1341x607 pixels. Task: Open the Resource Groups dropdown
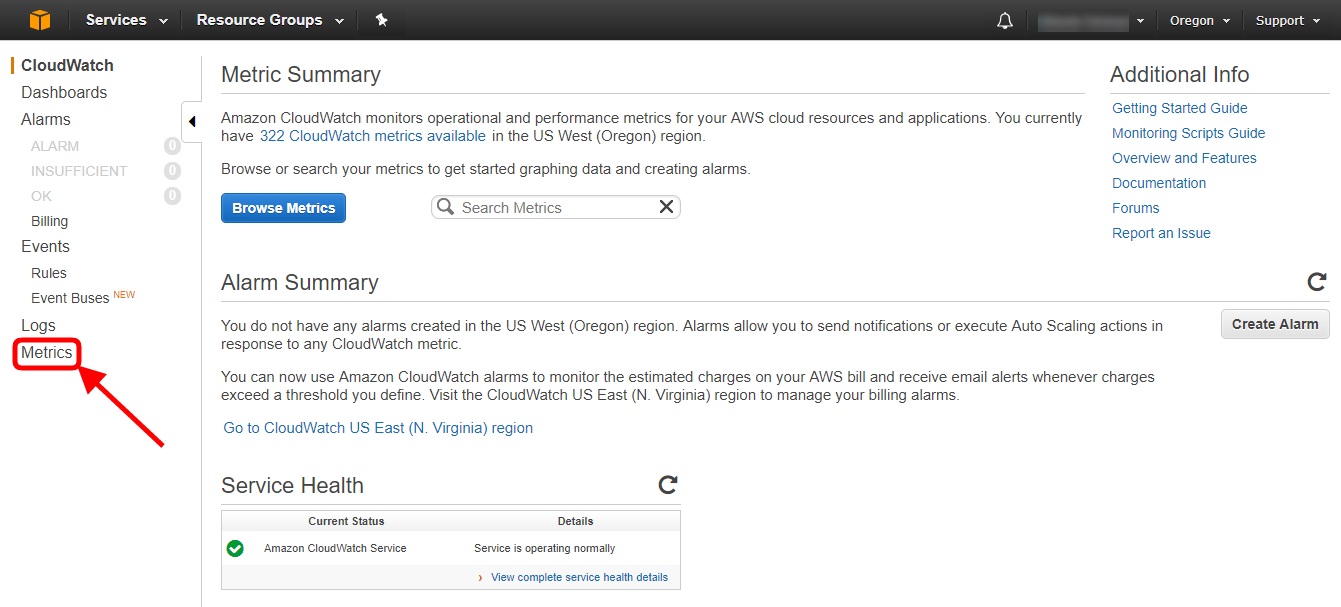point(270,20)
